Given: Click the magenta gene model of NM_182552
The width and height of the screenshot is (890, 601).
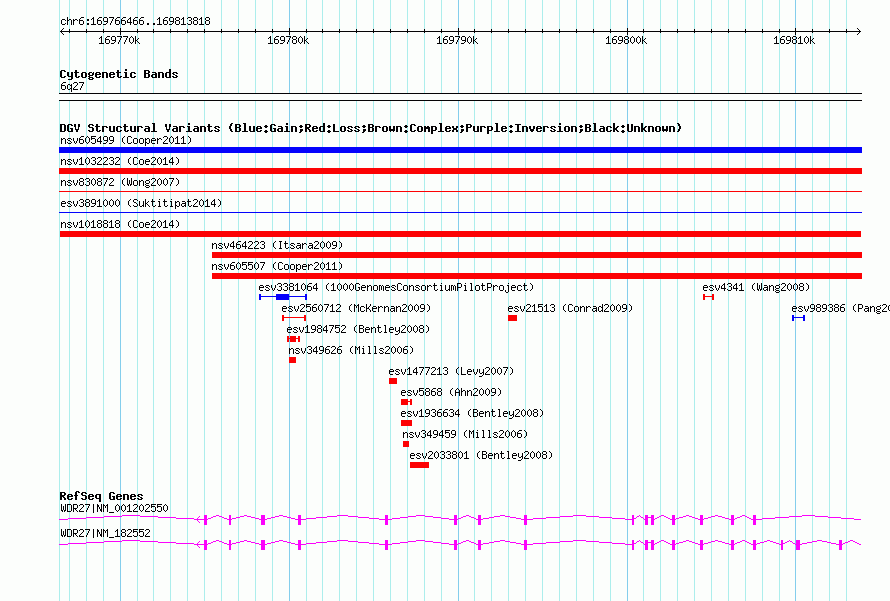Looking at the screenshot, I should 460,545.
